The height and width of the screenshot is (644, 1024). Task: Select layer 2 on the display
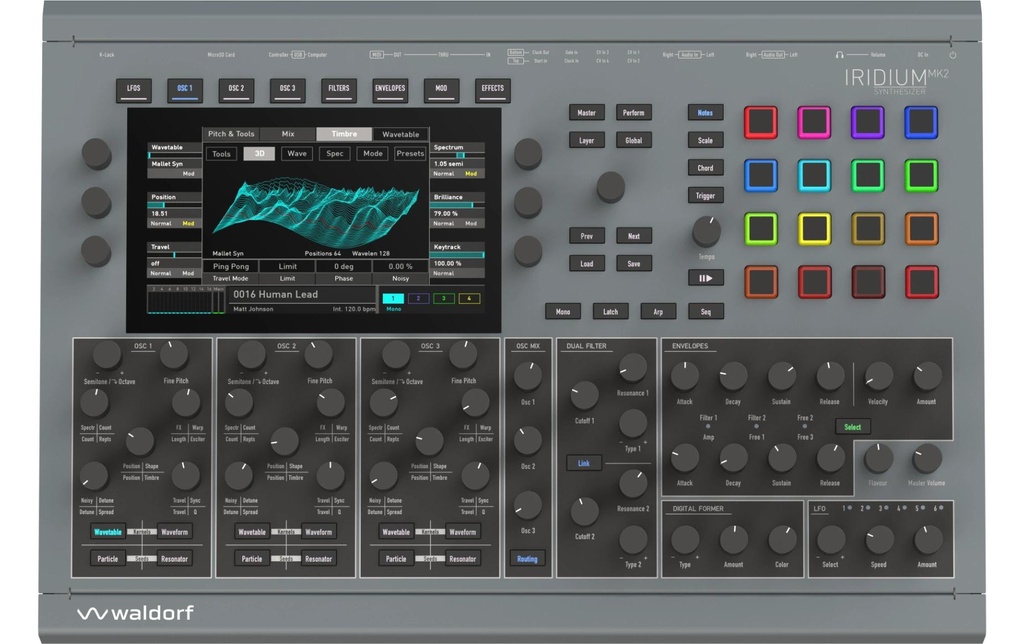pyautogui.click(x=419, y=298)
